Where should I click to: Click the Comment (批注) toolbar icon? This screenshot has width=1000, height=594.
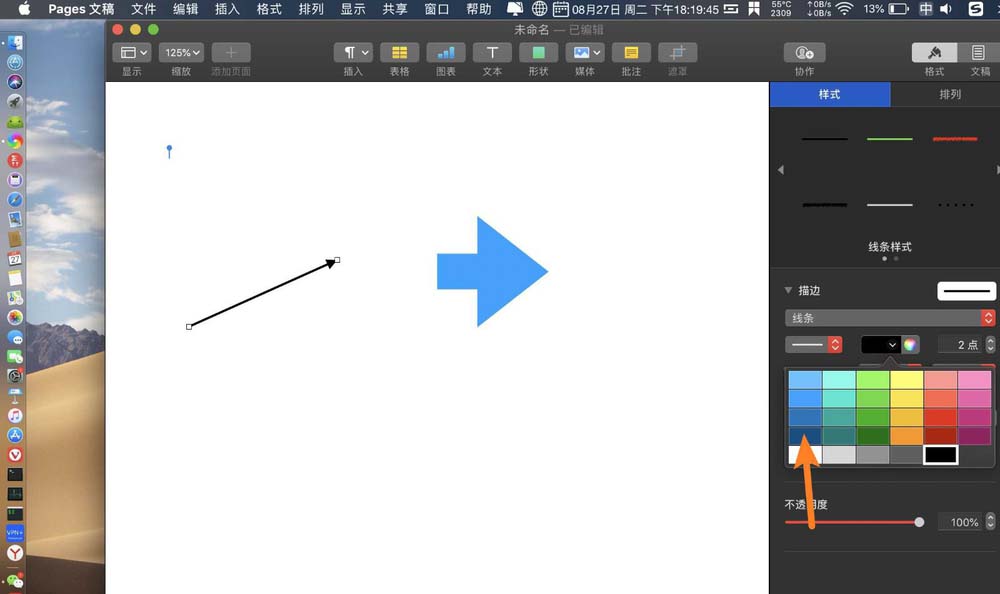[631, 52]
